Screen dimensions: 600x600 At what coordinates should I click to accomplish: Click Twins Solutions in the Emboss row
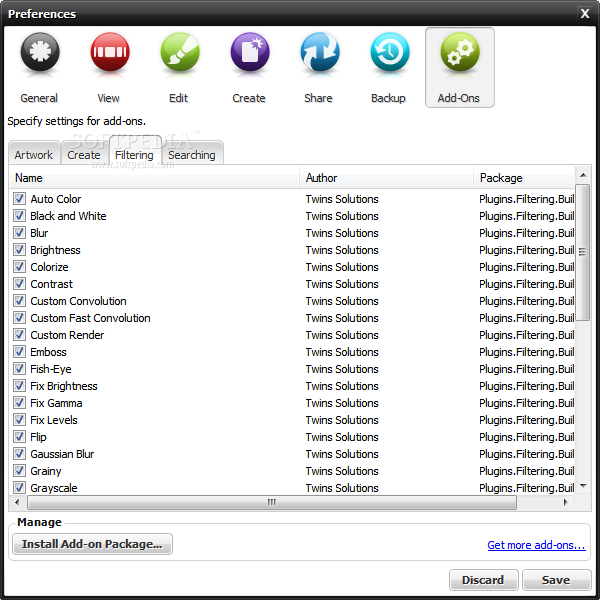click(342, 352)
